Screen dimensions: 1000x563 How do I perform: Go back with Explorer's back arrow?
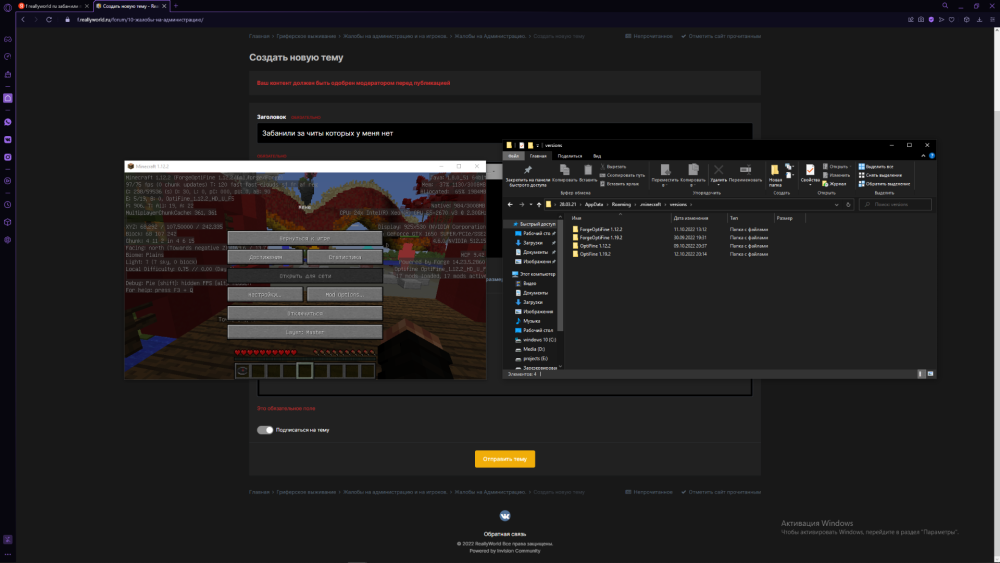pyautogui.click(x=510, y=205)
